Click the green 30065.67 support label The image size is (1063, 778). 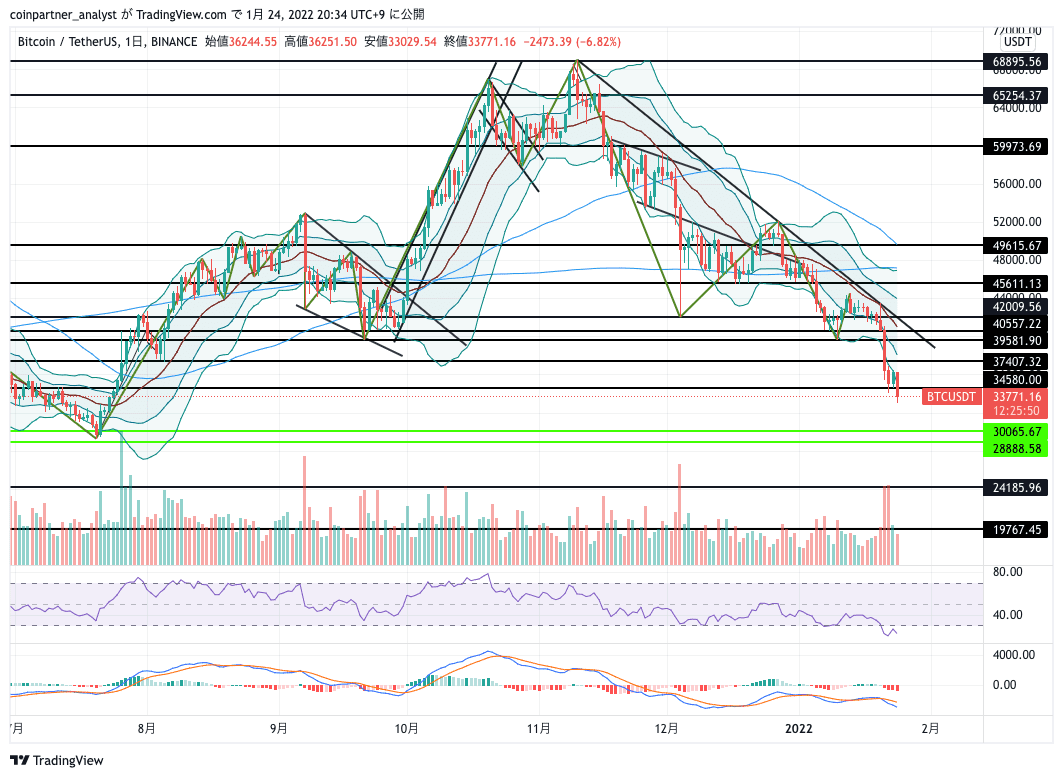point(1016,432)
